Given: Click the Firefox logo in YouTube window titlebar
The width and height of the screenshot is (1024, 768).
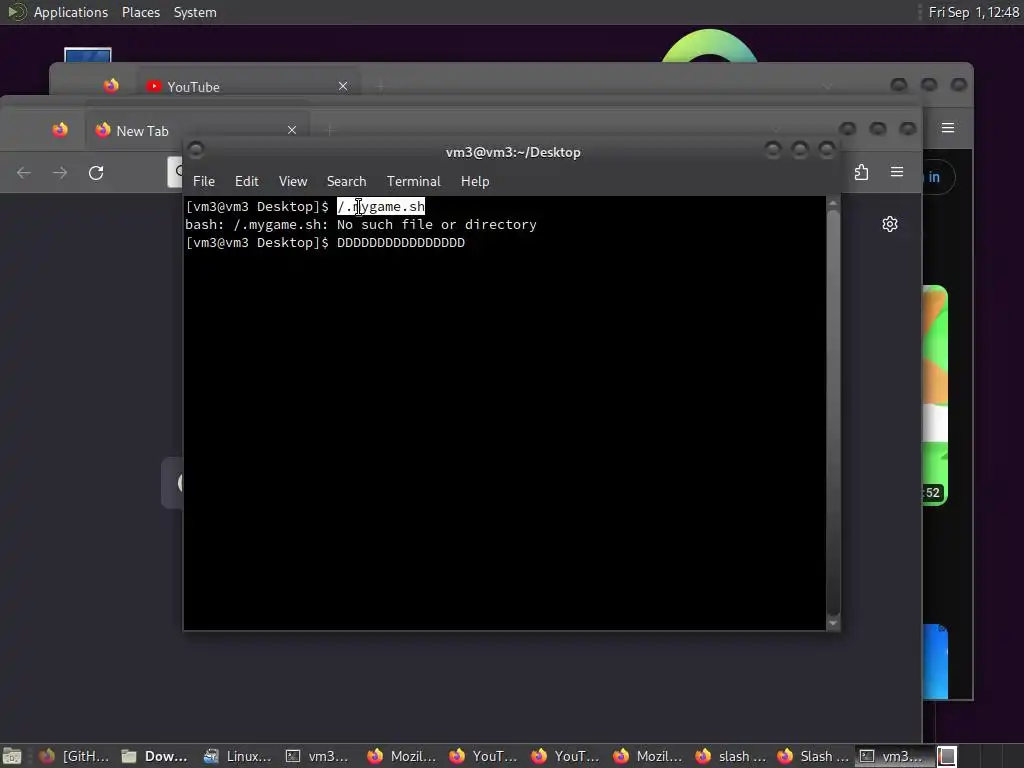Looking at the screenshot, I should 111,86.
